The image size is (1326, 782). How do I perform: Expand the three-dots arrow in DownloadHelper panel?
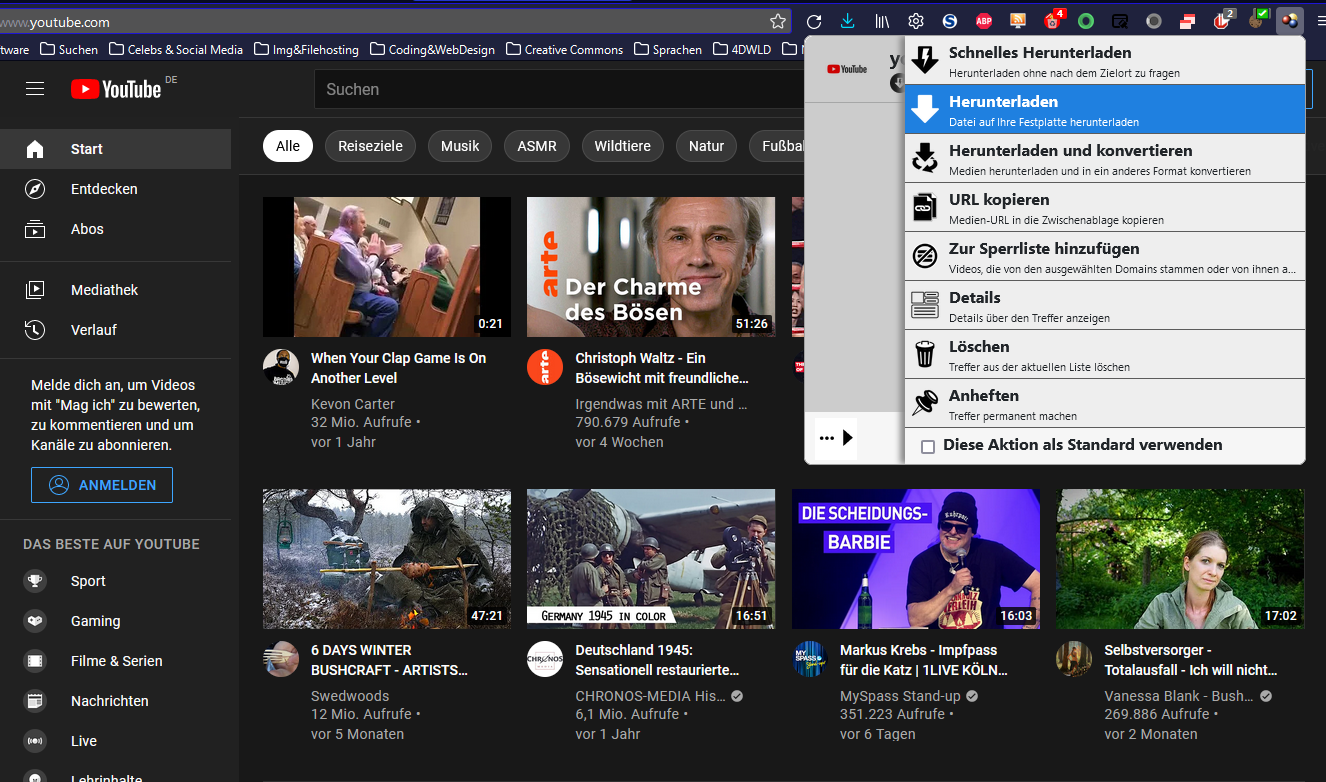[836, 438]
